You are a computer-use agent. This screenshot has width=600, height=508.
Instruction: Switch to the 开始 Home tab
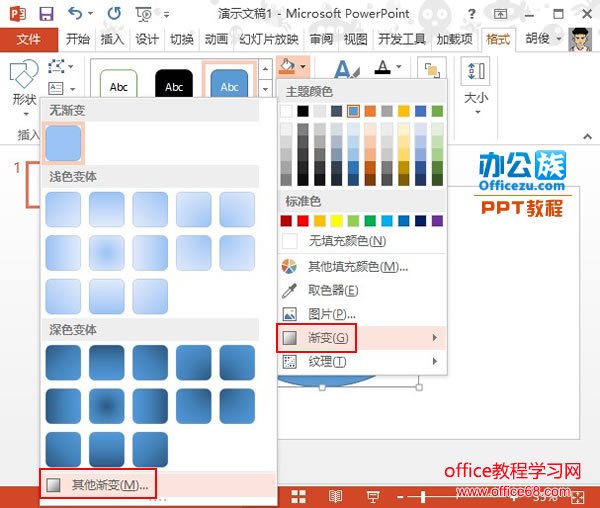[x=78, y=39]
